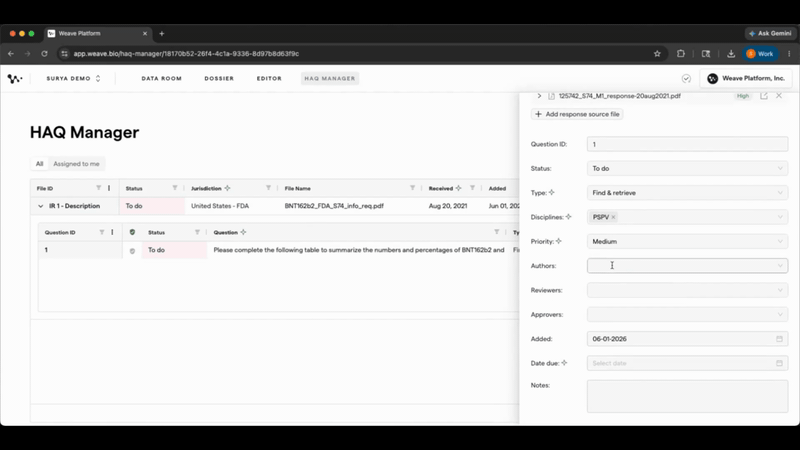
Task: Open the Work profile button
Action: 760,54
